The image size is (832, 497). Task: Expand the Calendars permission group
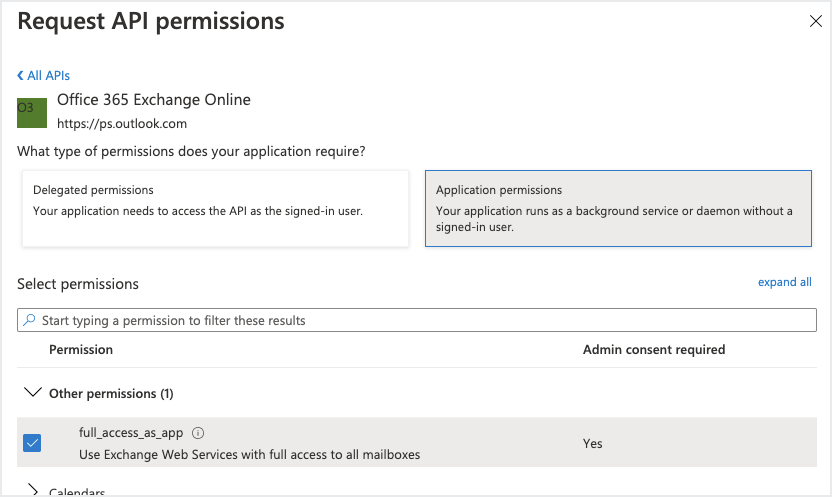click(x=33, y=490)
